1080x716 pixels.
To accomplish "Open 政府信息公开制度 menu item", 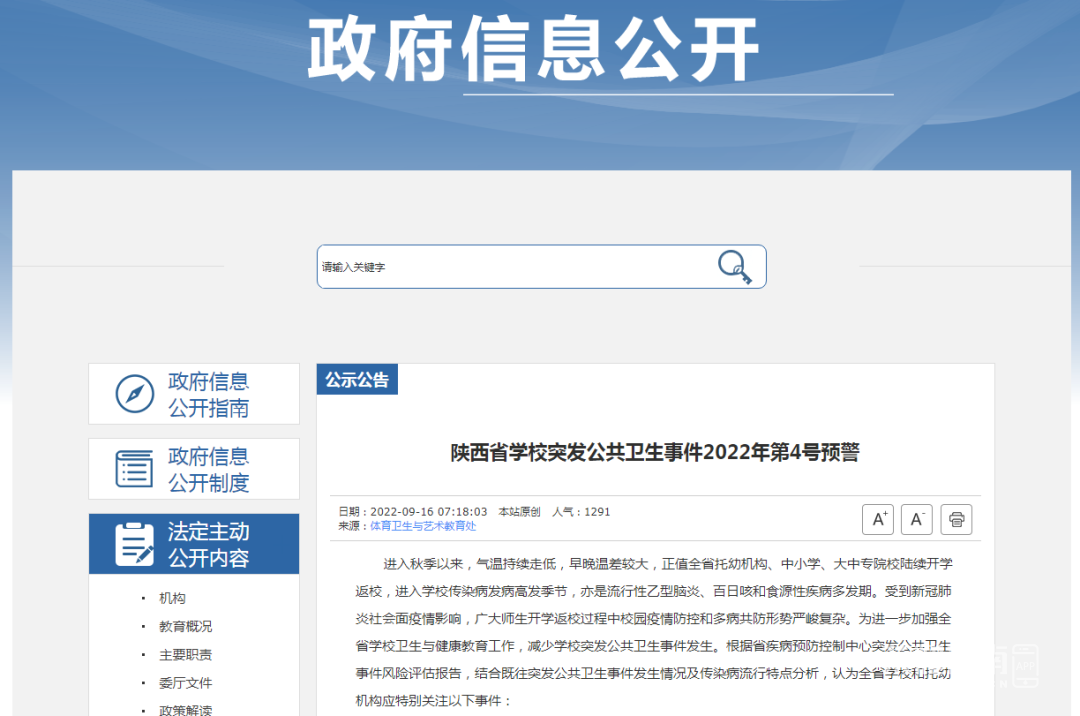I will pos(208,470).
